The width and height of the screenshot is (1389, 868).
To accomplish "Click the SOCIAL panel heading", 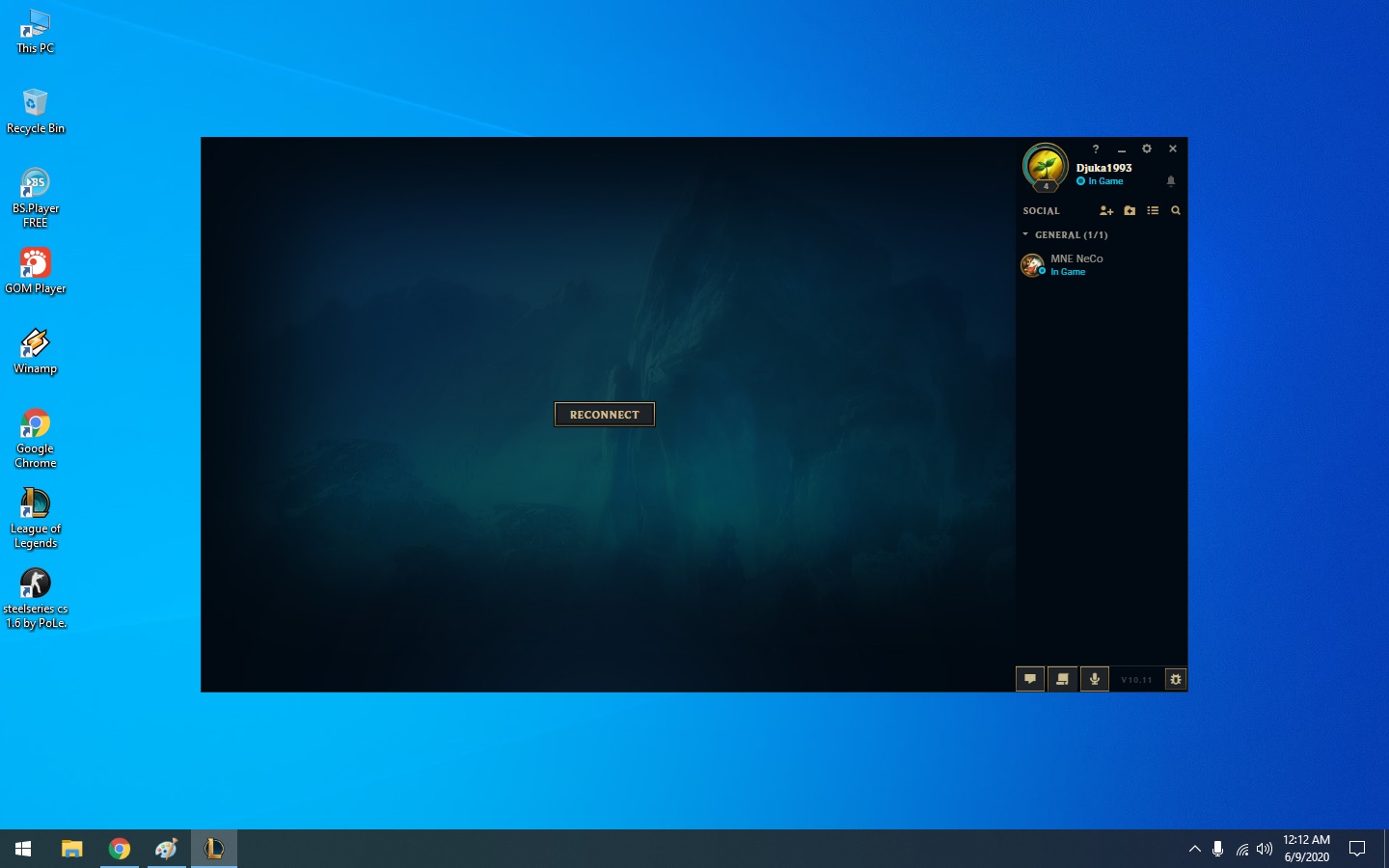I will coord(1042,210).
